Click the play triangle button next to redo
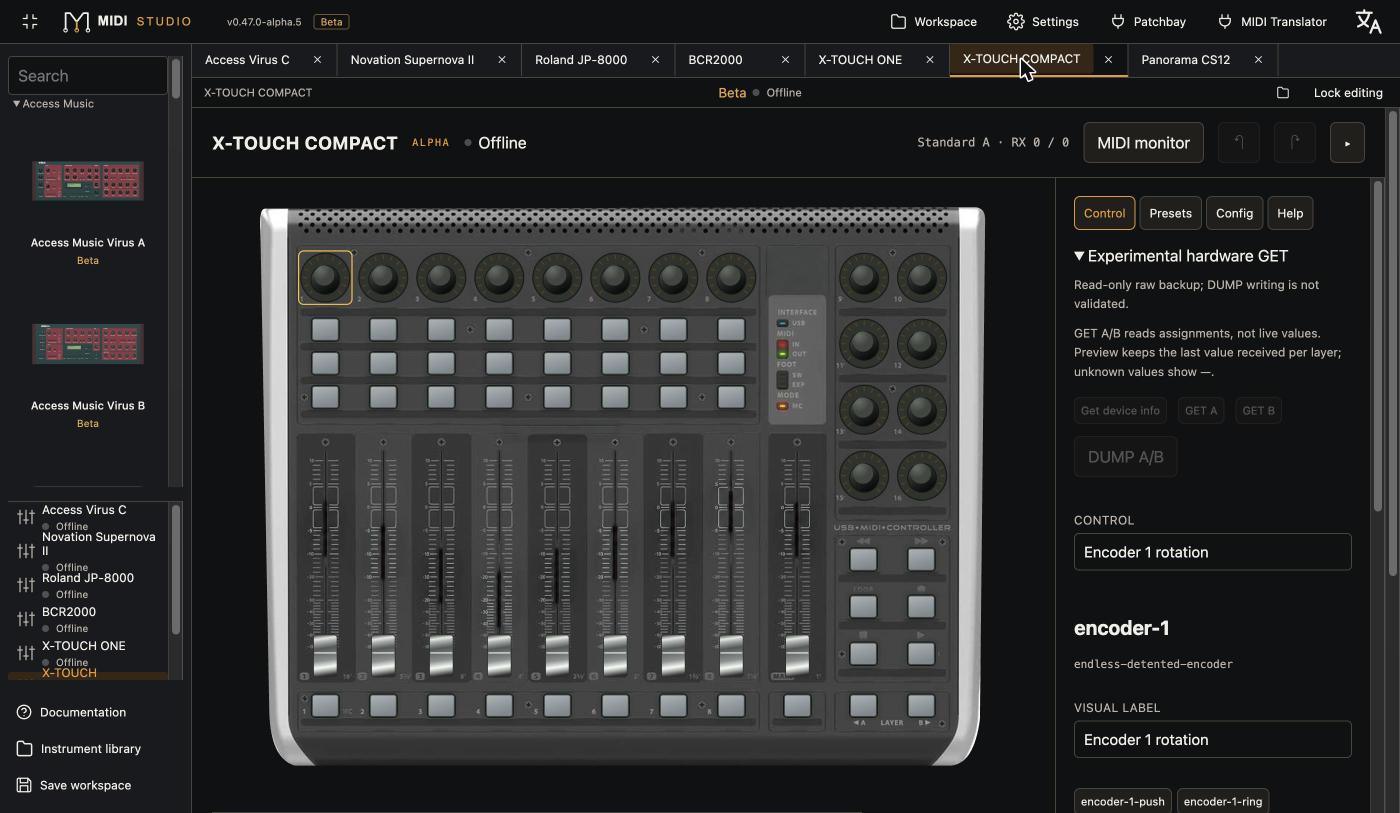 tap(1347, 143)
